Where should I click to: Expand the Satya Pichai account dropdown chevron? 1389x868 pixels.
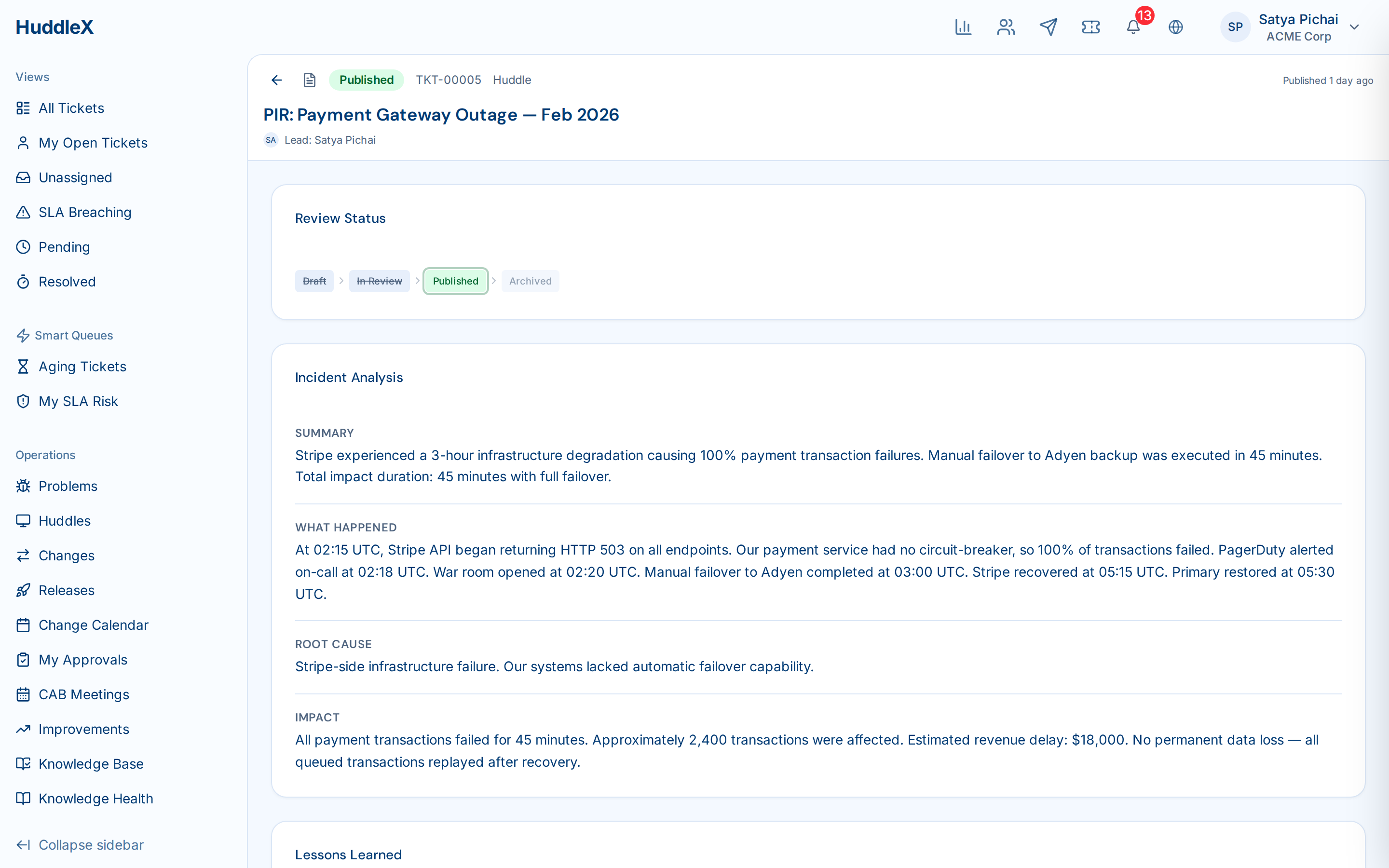[1355, 27]
